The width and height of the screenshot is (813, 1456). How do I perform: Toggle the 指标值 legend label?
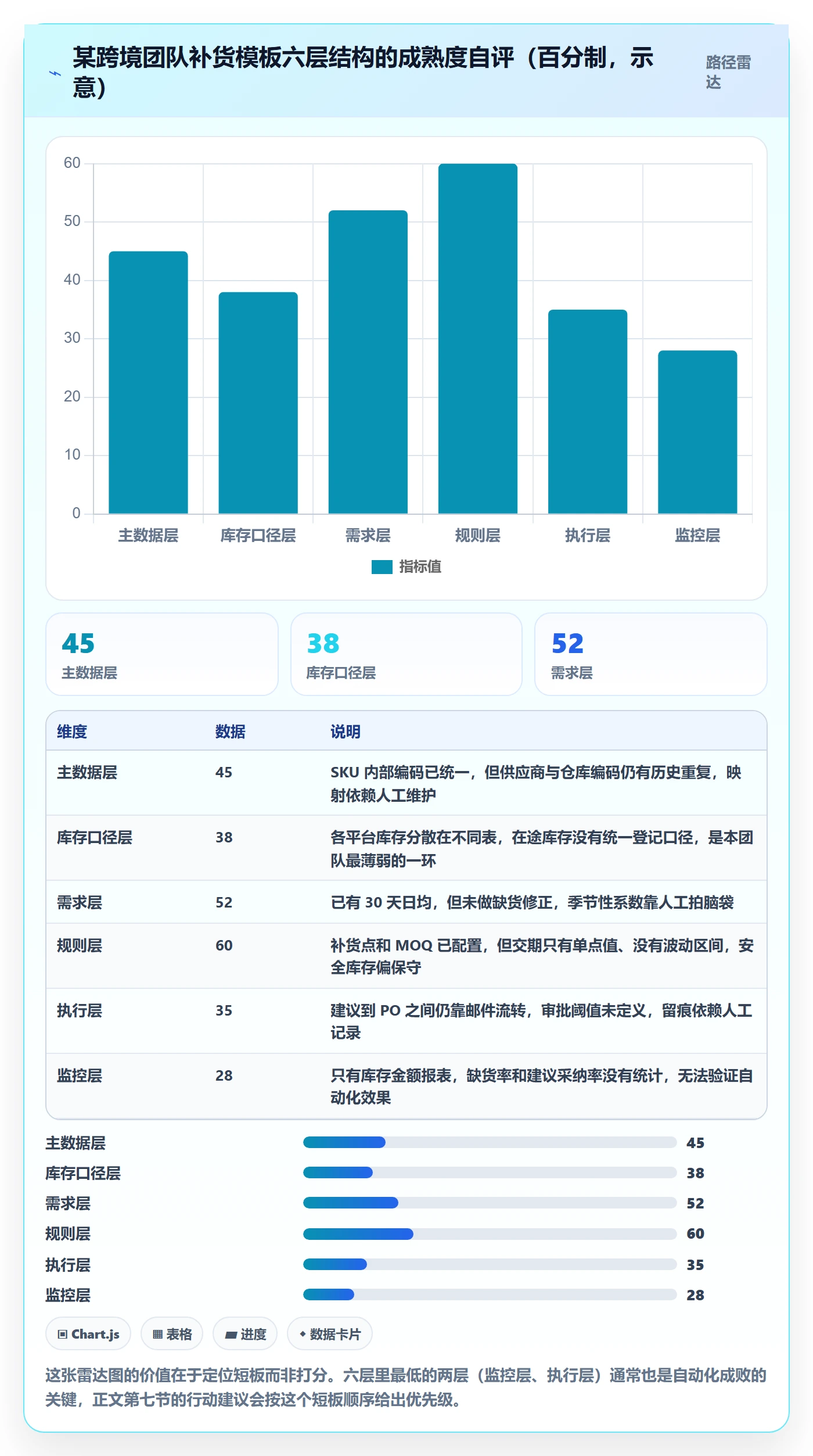(420, 566)
